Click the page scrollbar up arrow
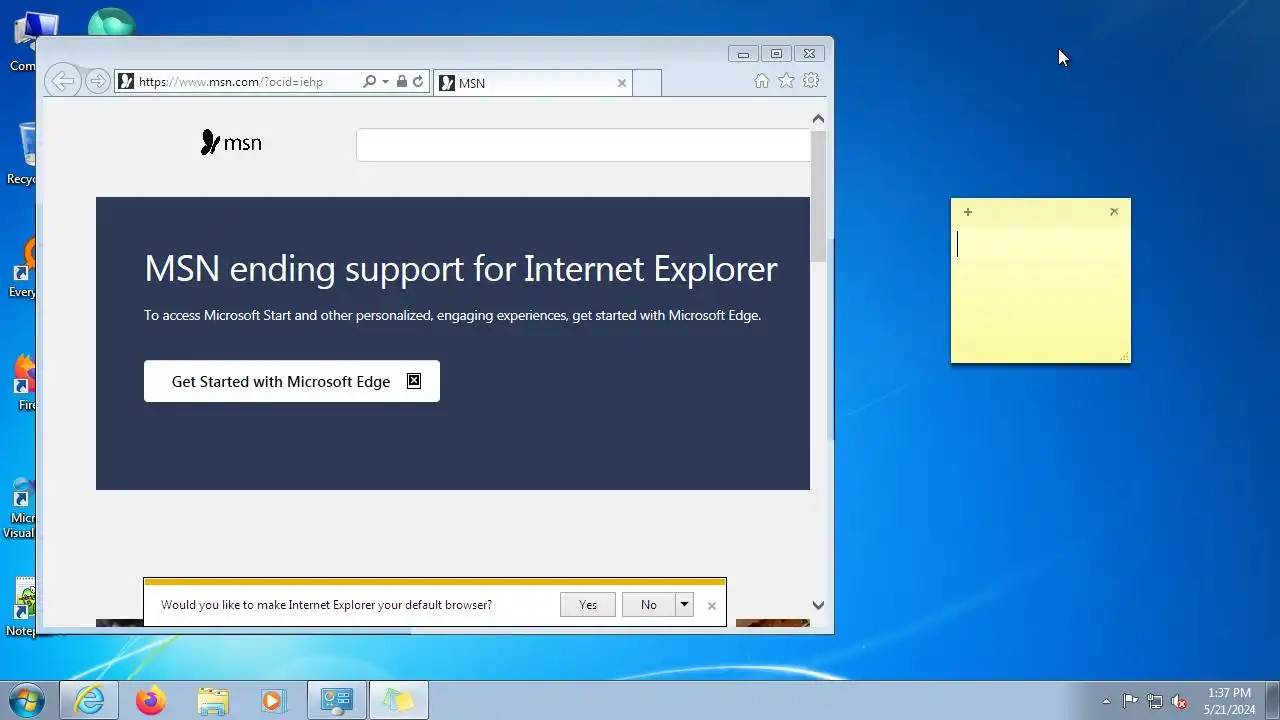 click(x=818, y=119)
